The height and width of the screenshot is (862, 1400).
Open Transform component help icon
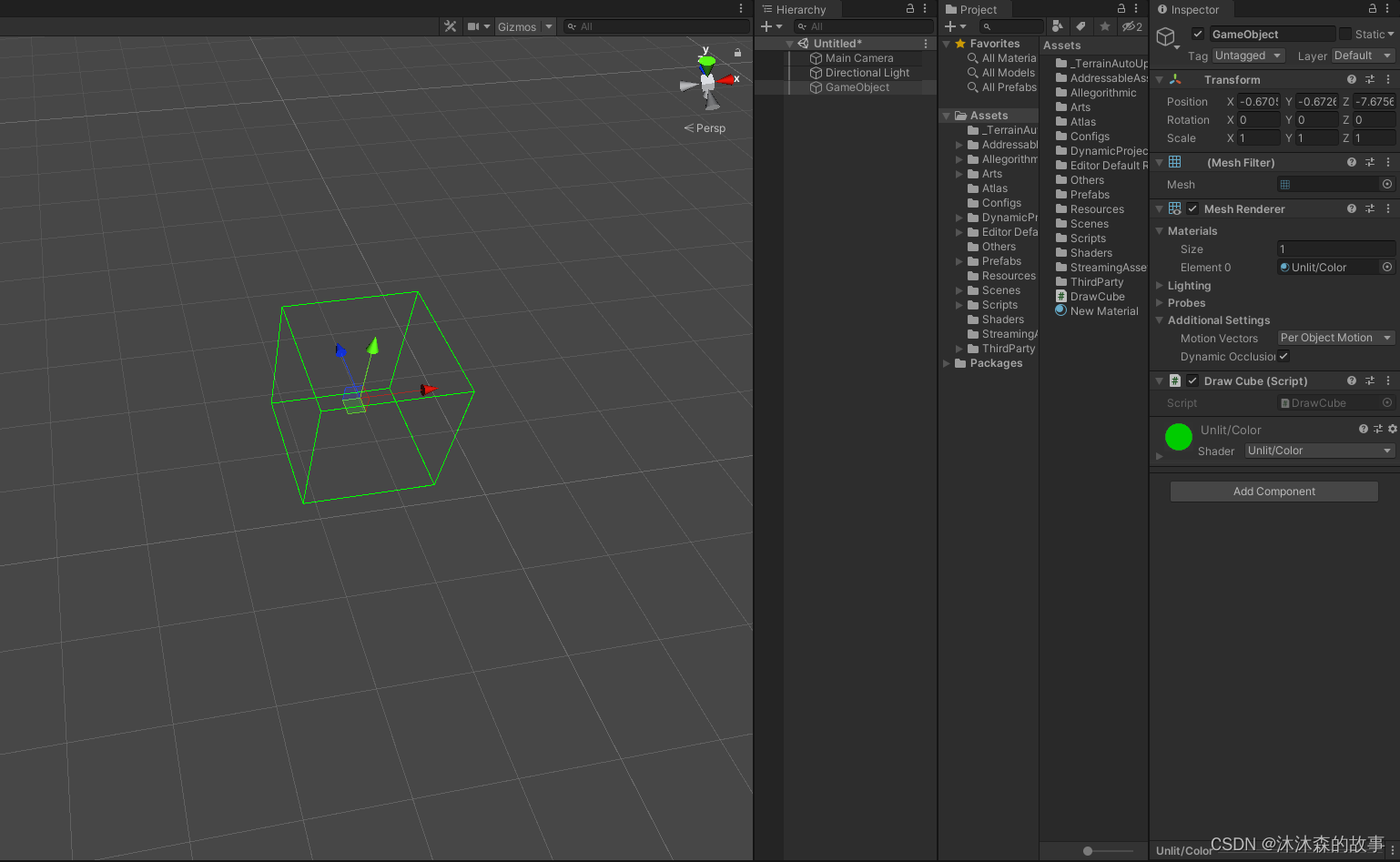tap(1352, 80)
